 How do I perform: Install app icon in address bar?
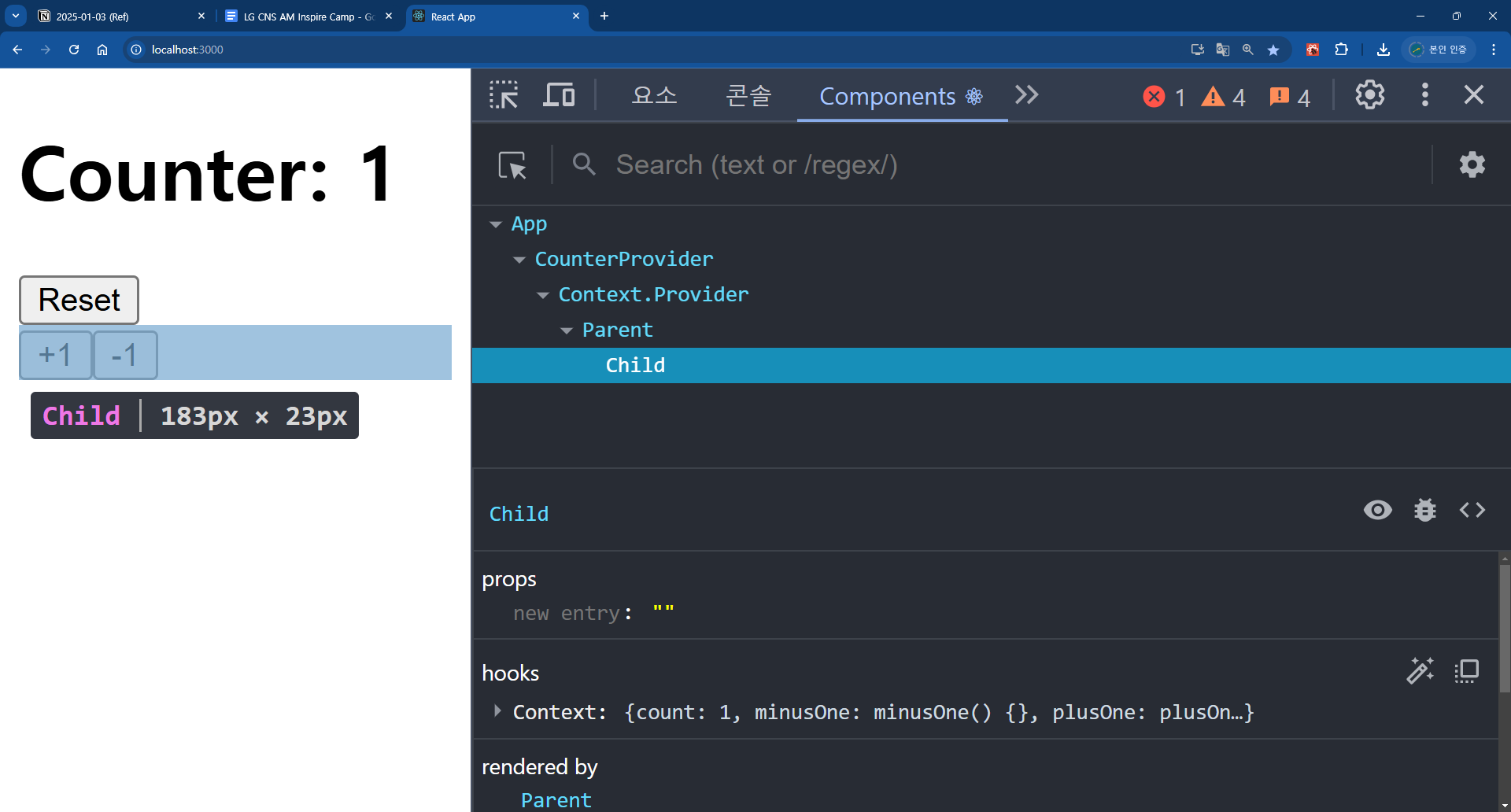coord(1198,50)
